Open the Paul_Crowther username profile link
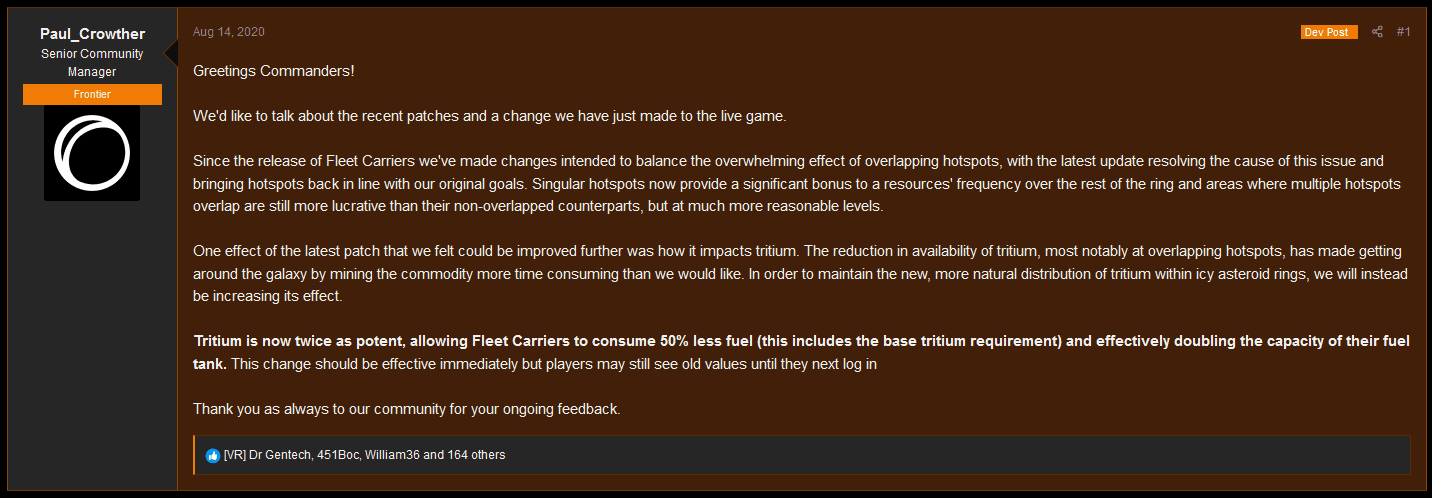The width and height of the screenshot is (1432, 498). point(92,34)
